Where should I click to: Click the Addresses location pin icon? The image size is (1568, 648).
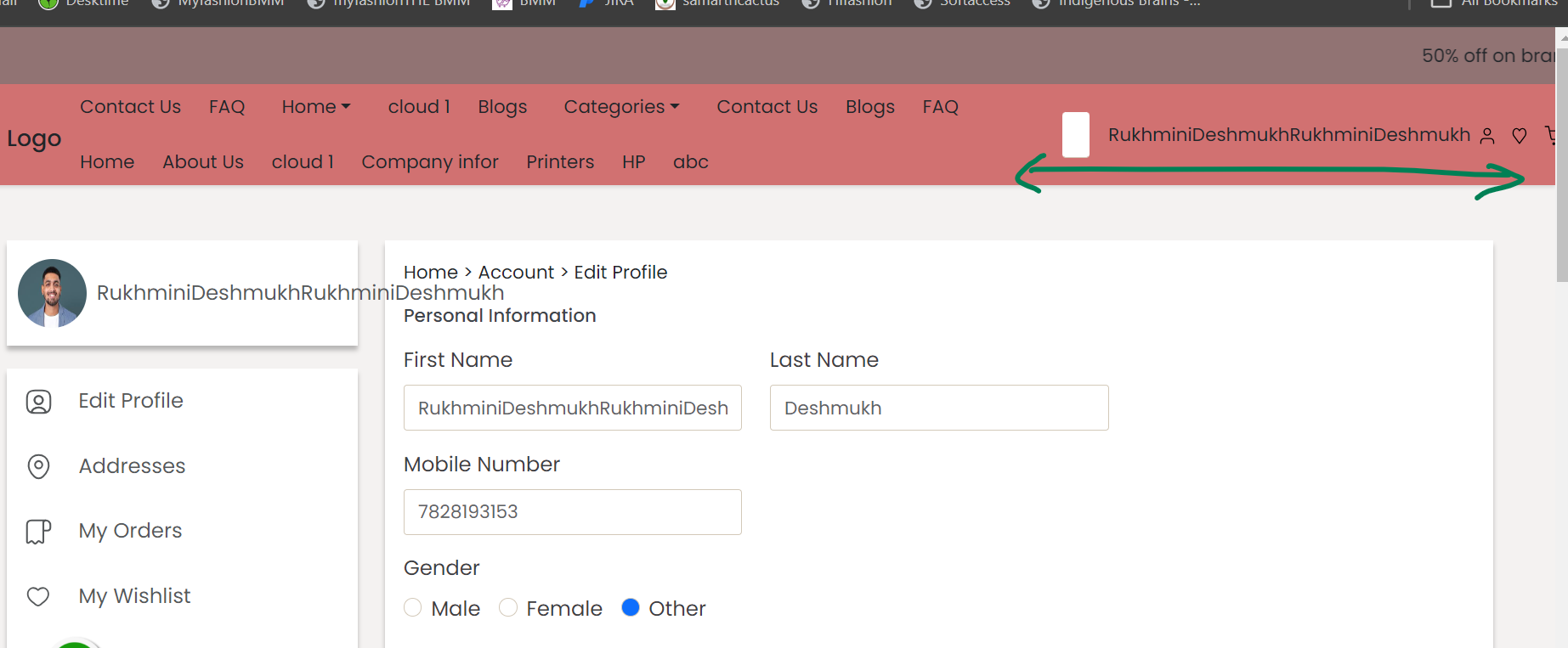(x=39, y=466)
